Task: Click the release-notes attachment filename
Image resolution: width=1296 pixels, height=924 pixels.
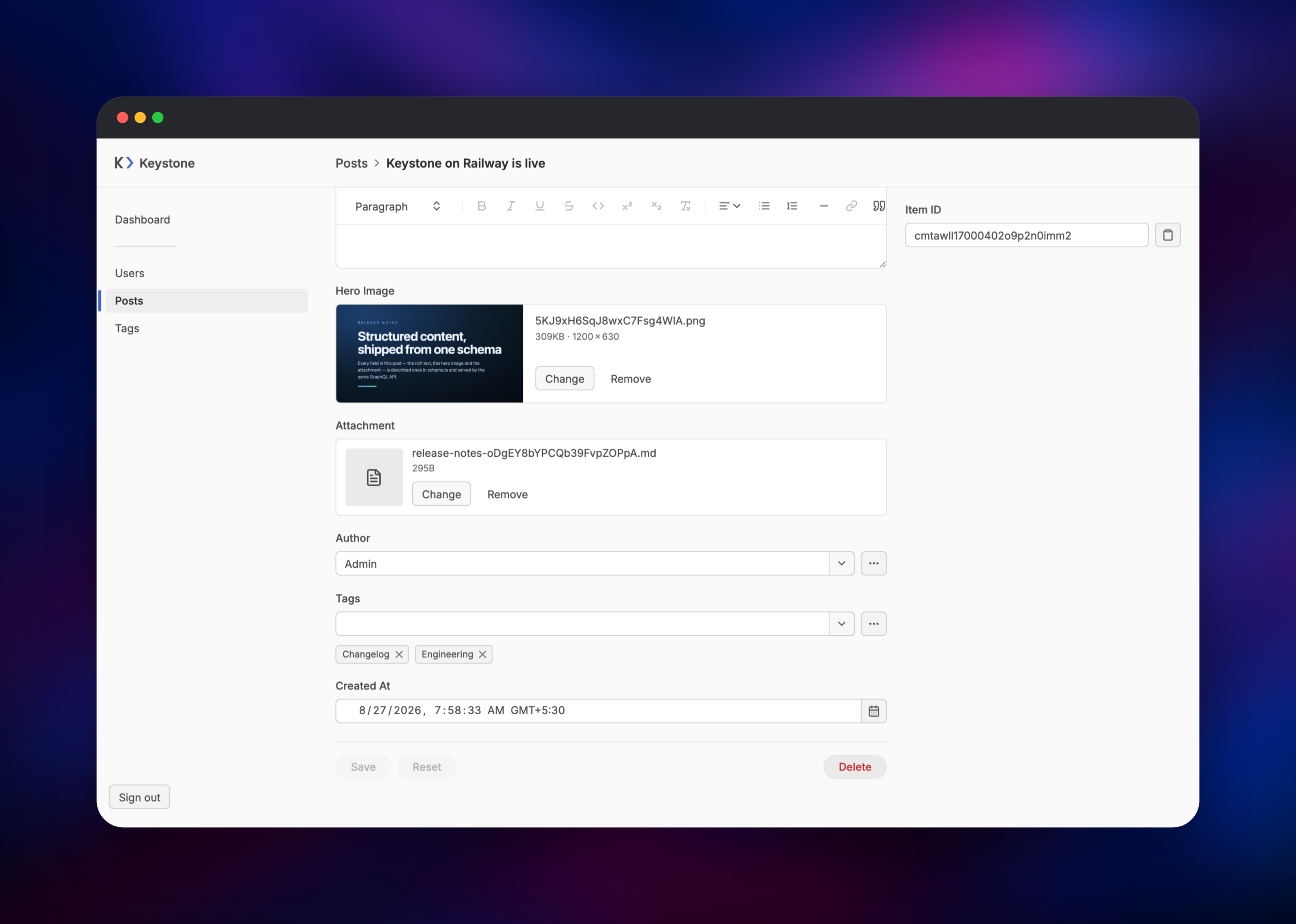Action: pyautogui.click(x=534, y=453)
